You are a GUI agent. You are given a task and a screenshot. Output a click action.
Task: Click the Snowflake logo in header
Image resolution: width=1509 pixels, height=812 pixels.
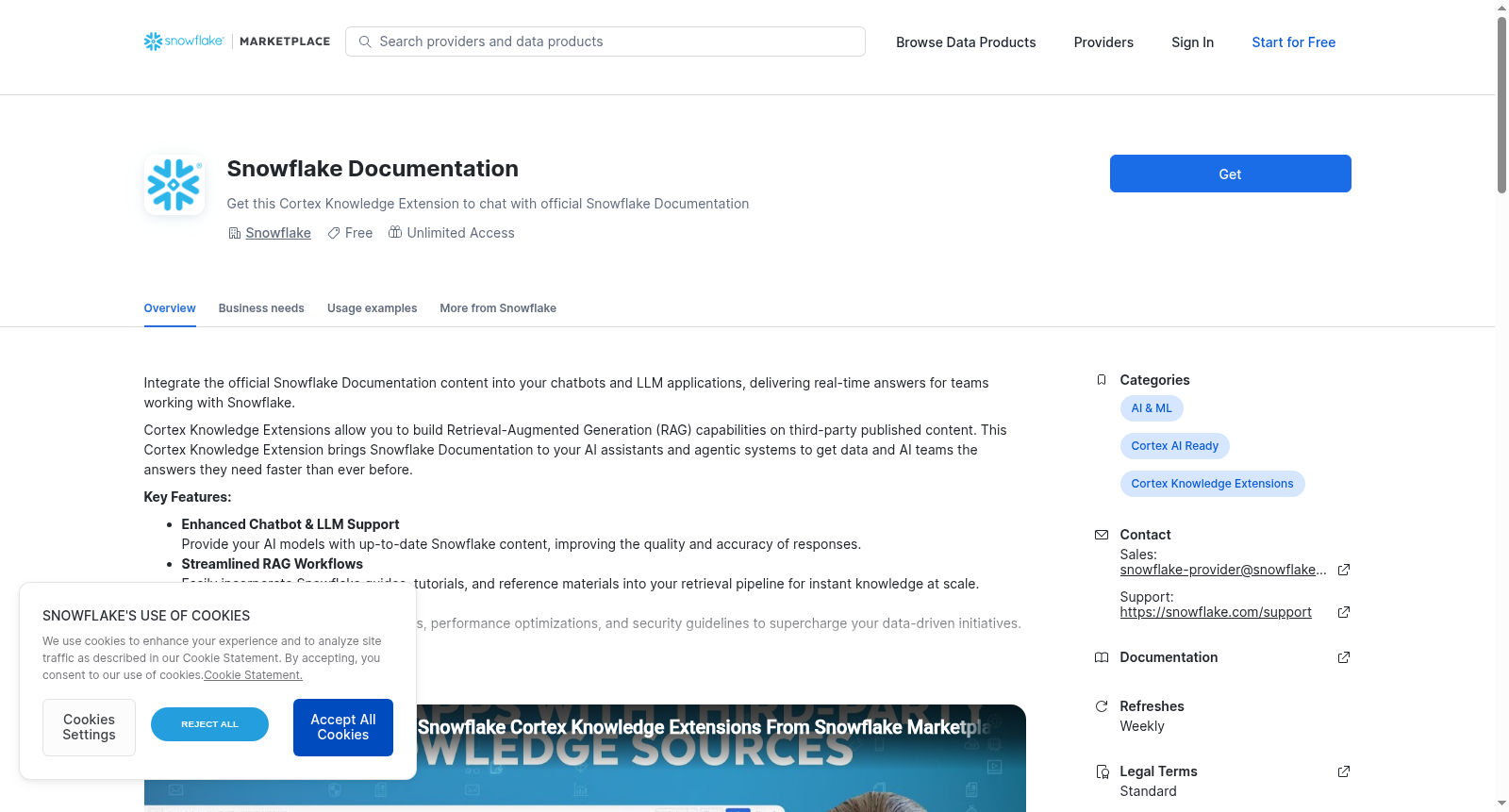point(184,41)
